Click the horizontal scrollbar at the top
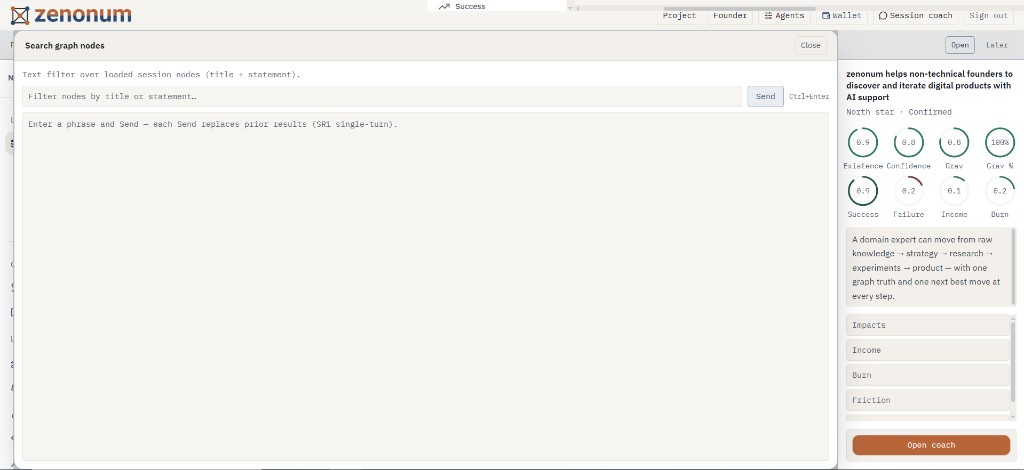 738,8
